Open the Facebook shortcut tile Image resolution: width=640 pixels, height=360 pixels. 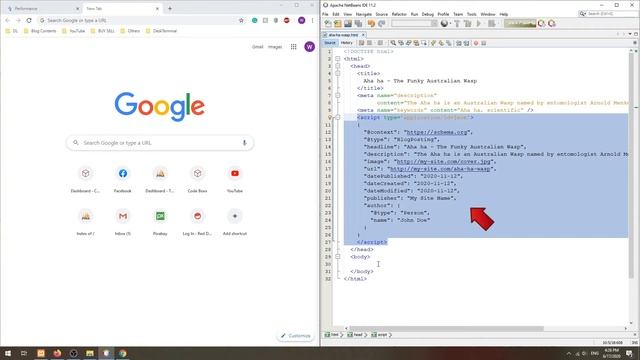(x=123, y=178)
